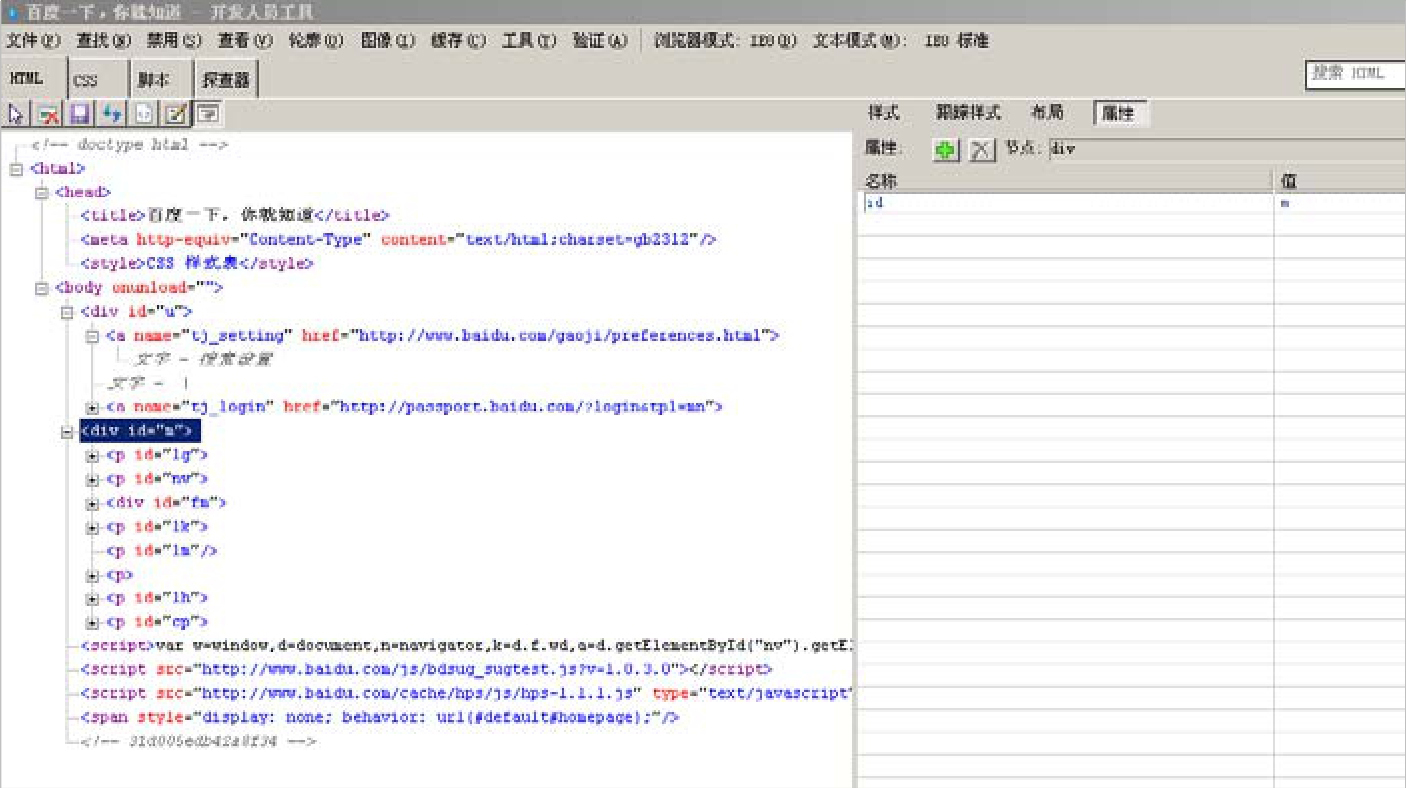Image resolution: width=1406 pixels, height=788 pixels.
Task: Select the script starting with var w=window
Action: (467, 645)
